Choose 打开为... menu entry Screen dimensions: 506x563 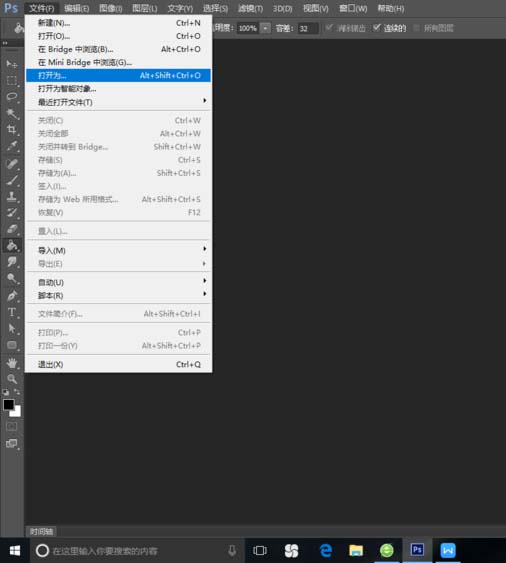point(119,75)
